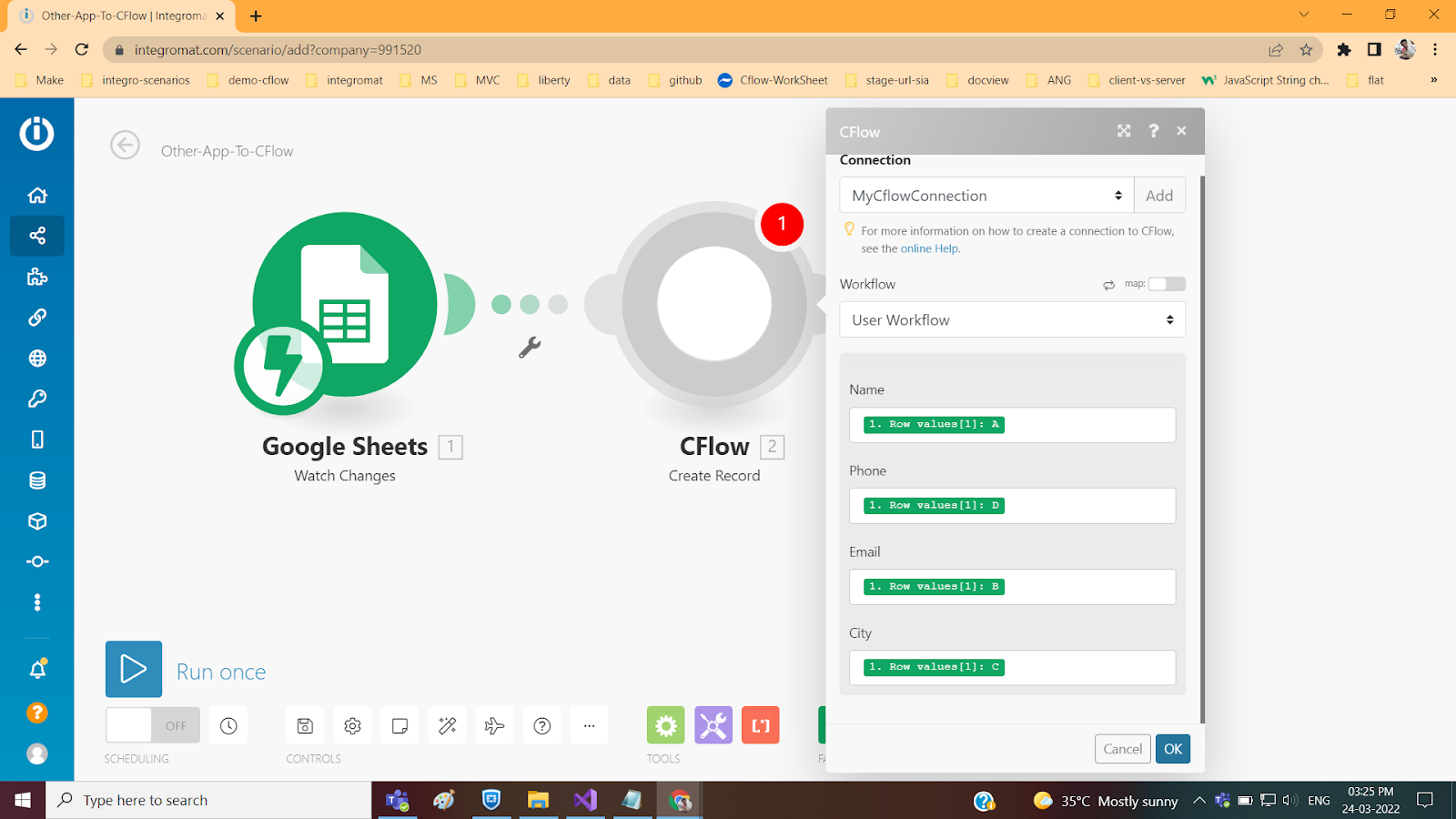Click the CFlow panel vertical scrollbar

pyautogui.click(x=1202, y=450)
